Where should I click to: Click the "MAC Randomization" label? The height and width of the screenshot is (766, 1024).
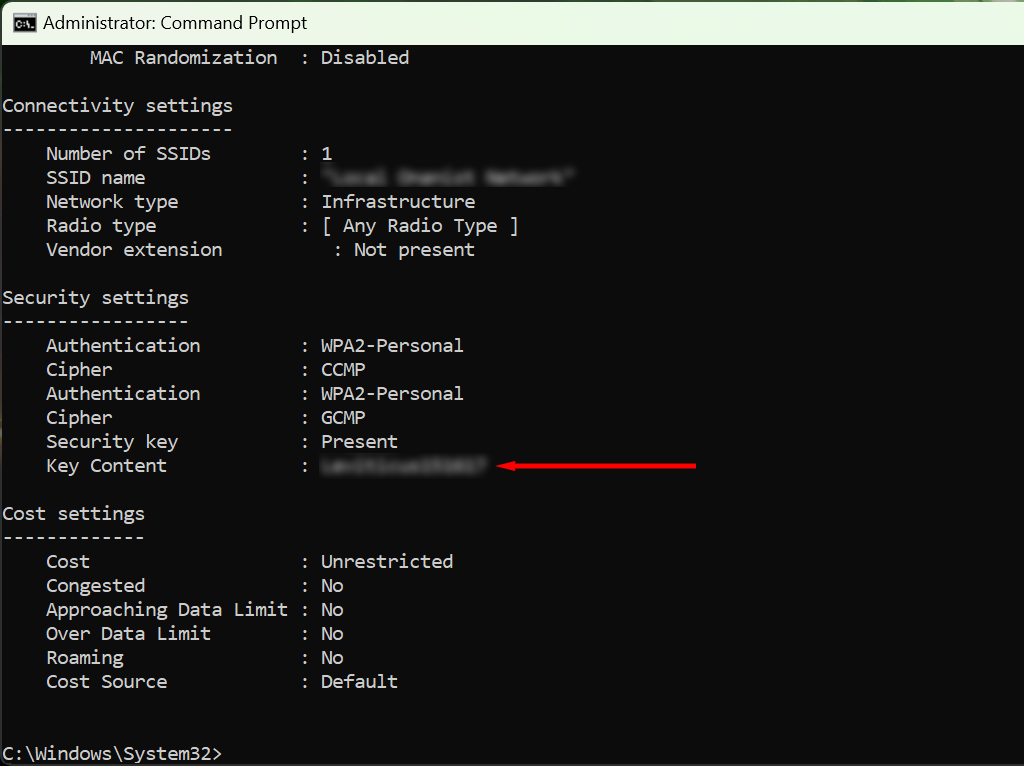[183, 58]
